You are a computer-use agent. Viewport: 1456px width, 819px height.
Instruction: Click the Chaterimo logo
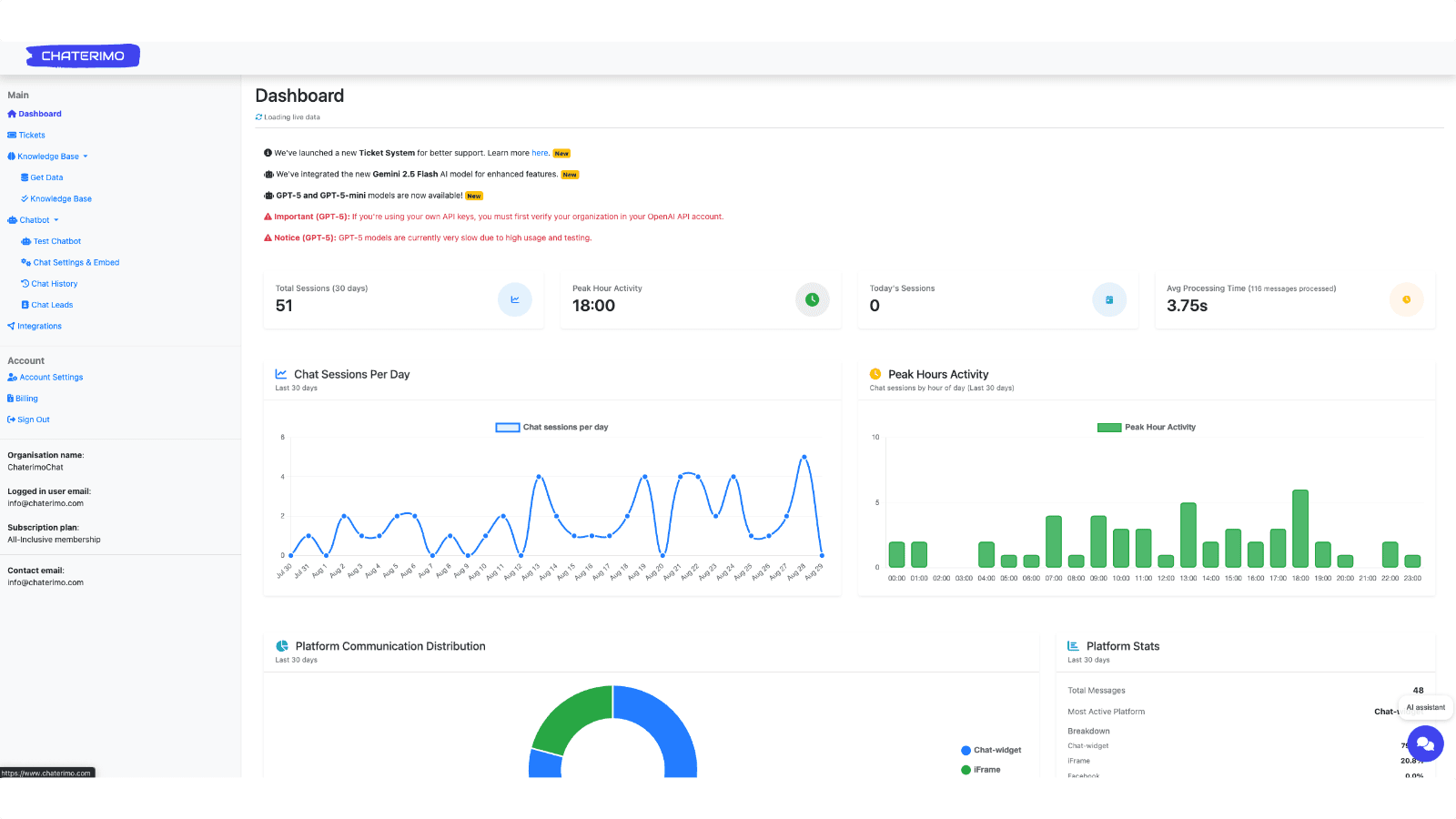point(82,56)
